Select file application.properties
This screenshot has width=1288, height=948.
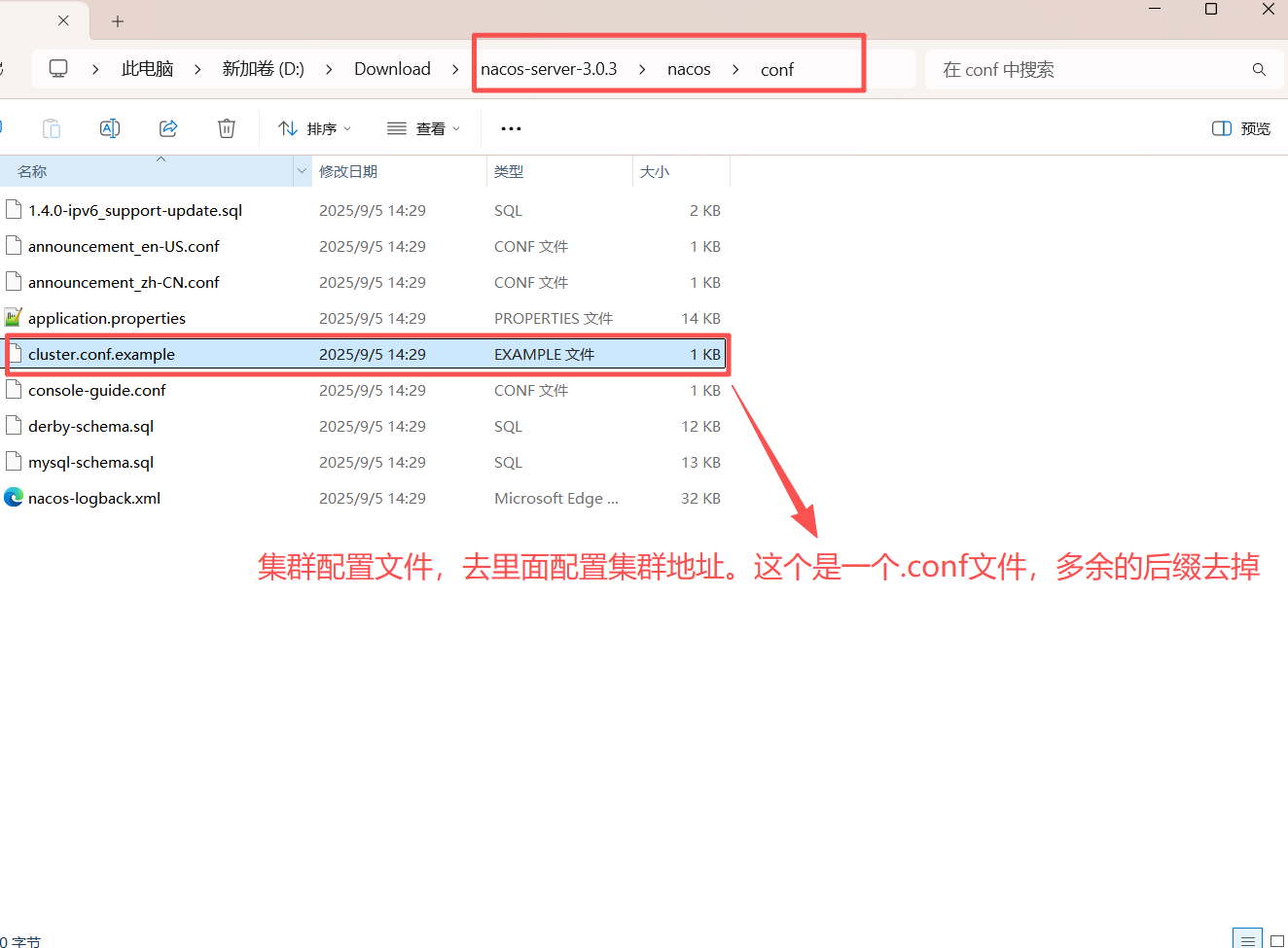[107, 318]
